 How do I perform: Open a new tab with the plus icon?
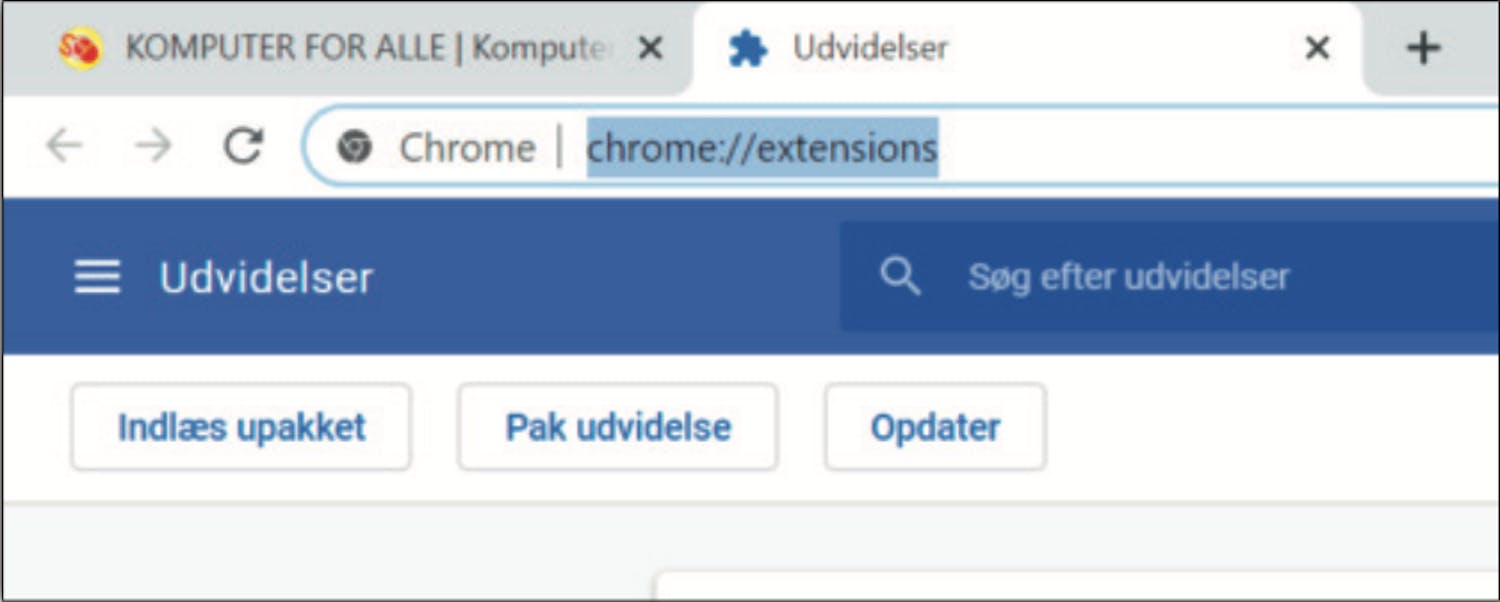pos(1423,47)
